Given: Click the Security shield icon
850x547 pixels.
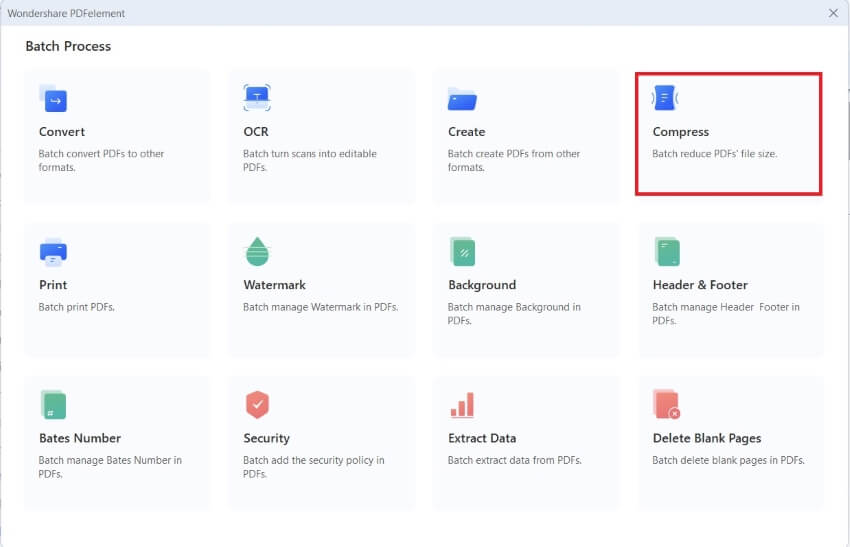Looking at the screenshot, I should (x=257, y=404).
